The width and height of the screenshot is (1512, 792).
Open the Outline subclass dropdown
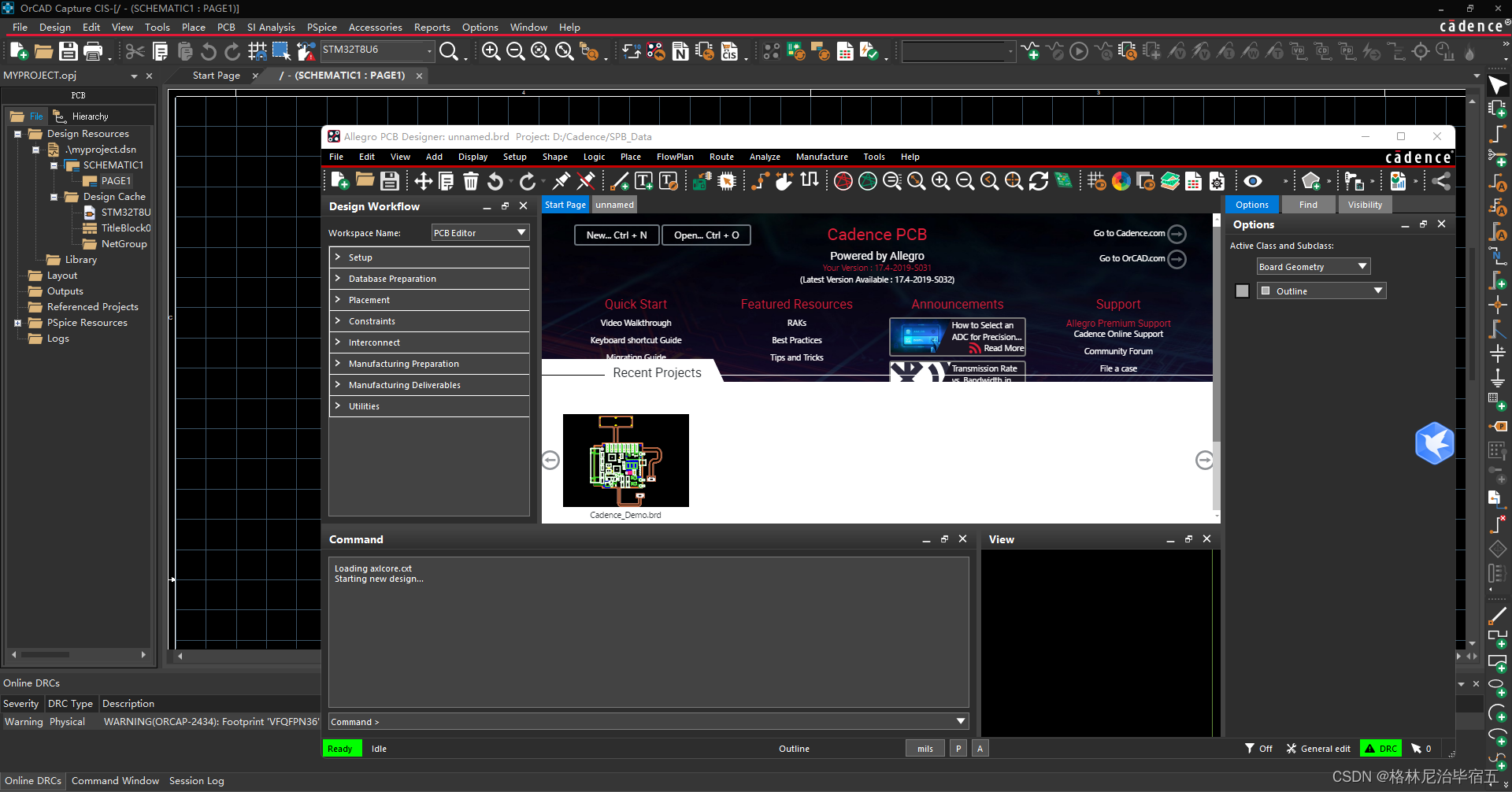click(x=1321, y=291)
